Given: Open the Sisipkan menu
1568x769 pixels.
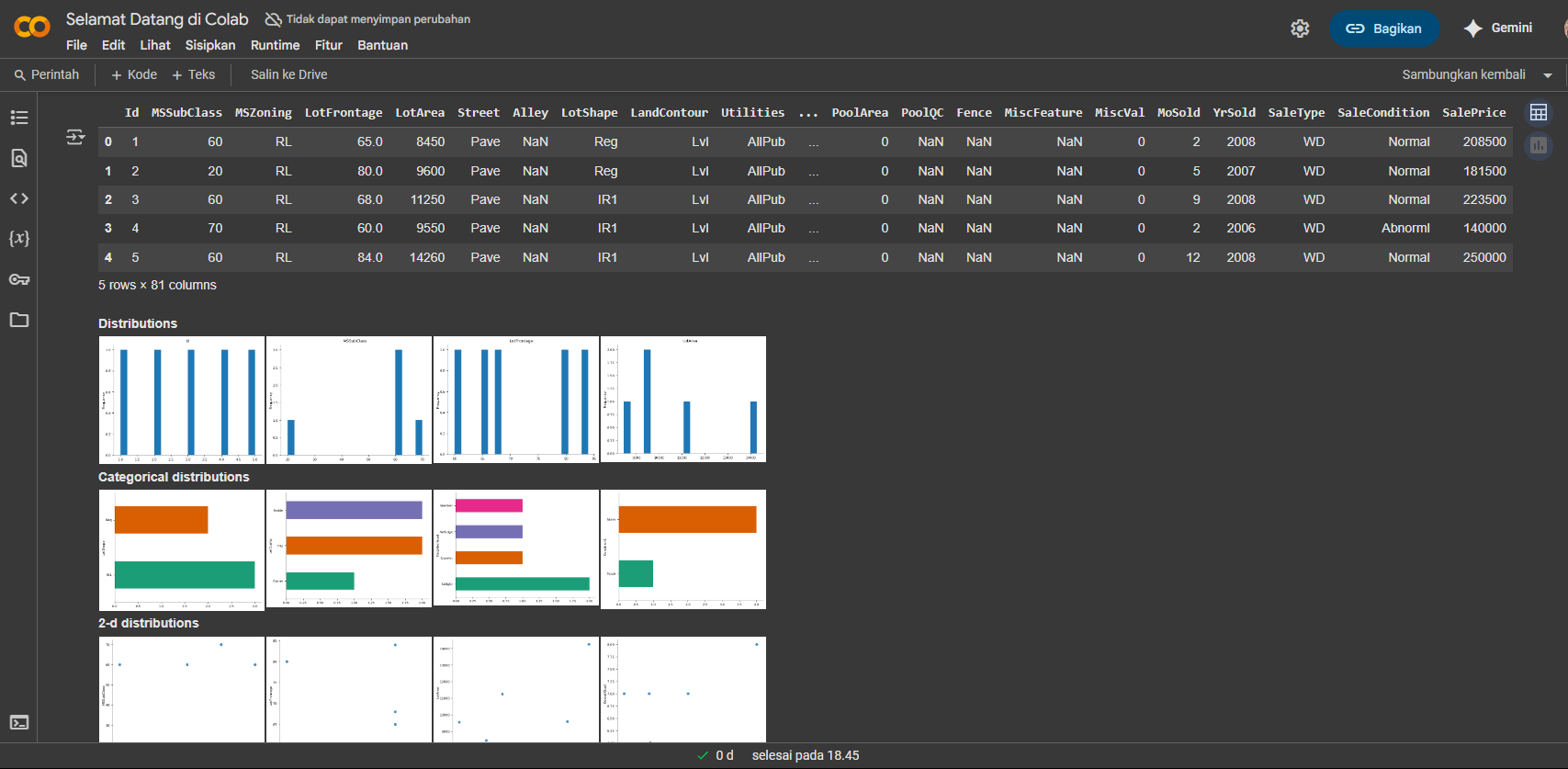Looking at the screenshot, I should [210, 45].
